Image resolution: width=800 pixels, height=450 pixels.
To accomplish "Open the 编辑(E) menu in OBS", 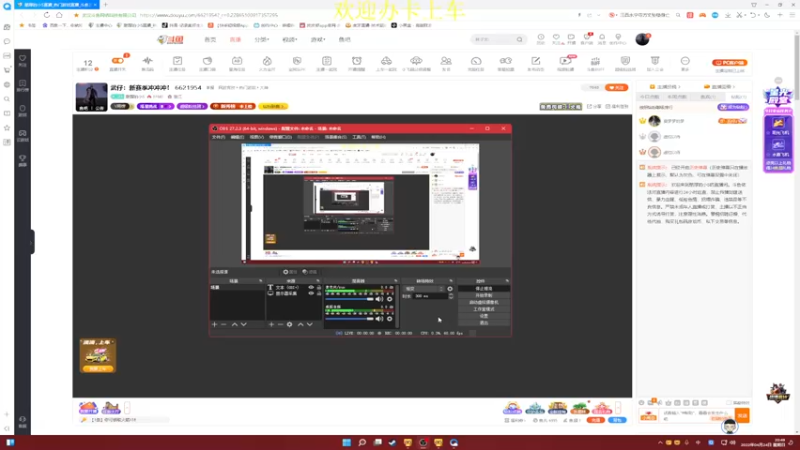I will (x=237, y=137).
